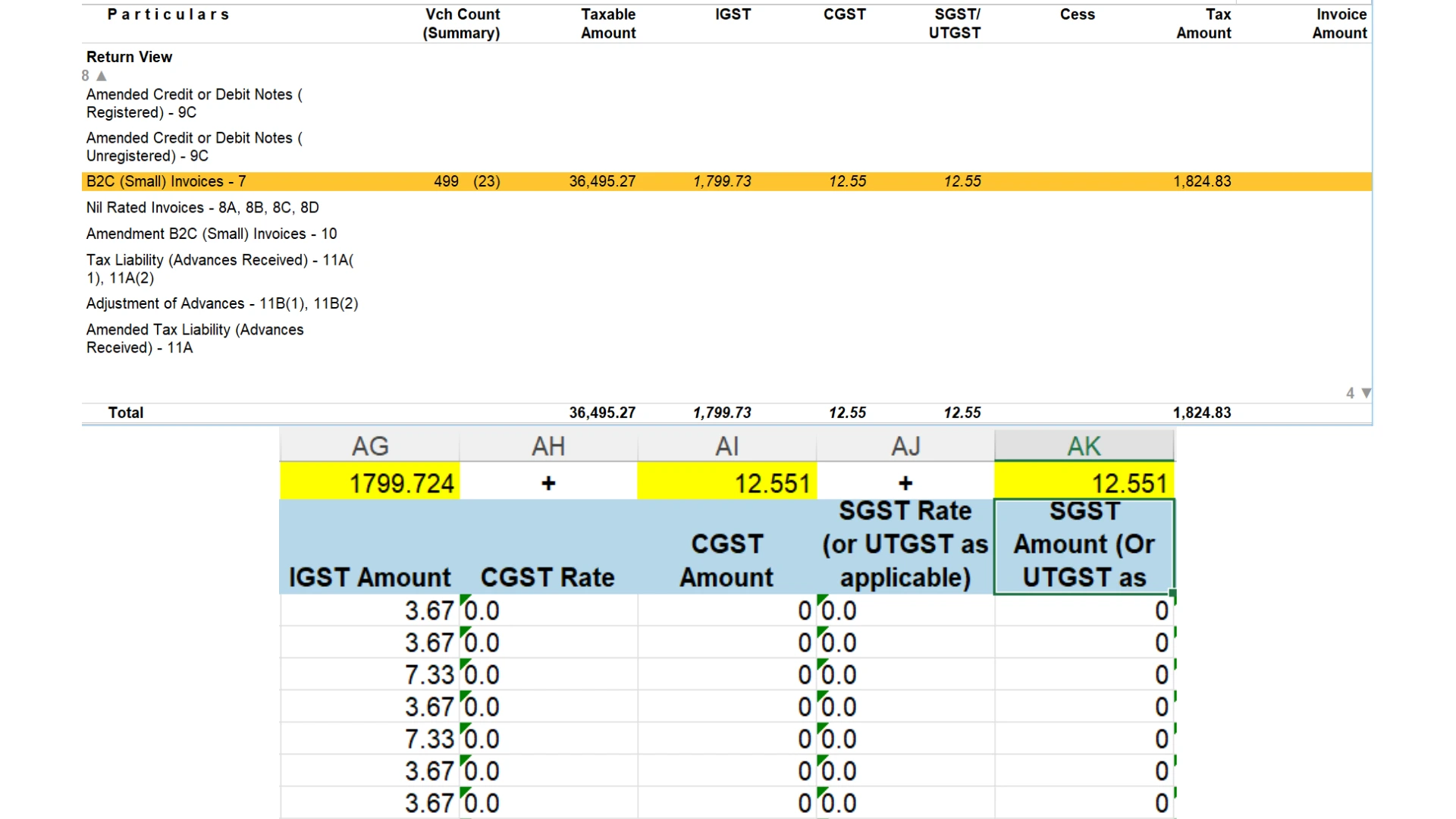Viewport: 1456px width, 819px height.
Task: Open Adjustment of Advances - 11B(1), 11B(2)
Action: point(222,303)
